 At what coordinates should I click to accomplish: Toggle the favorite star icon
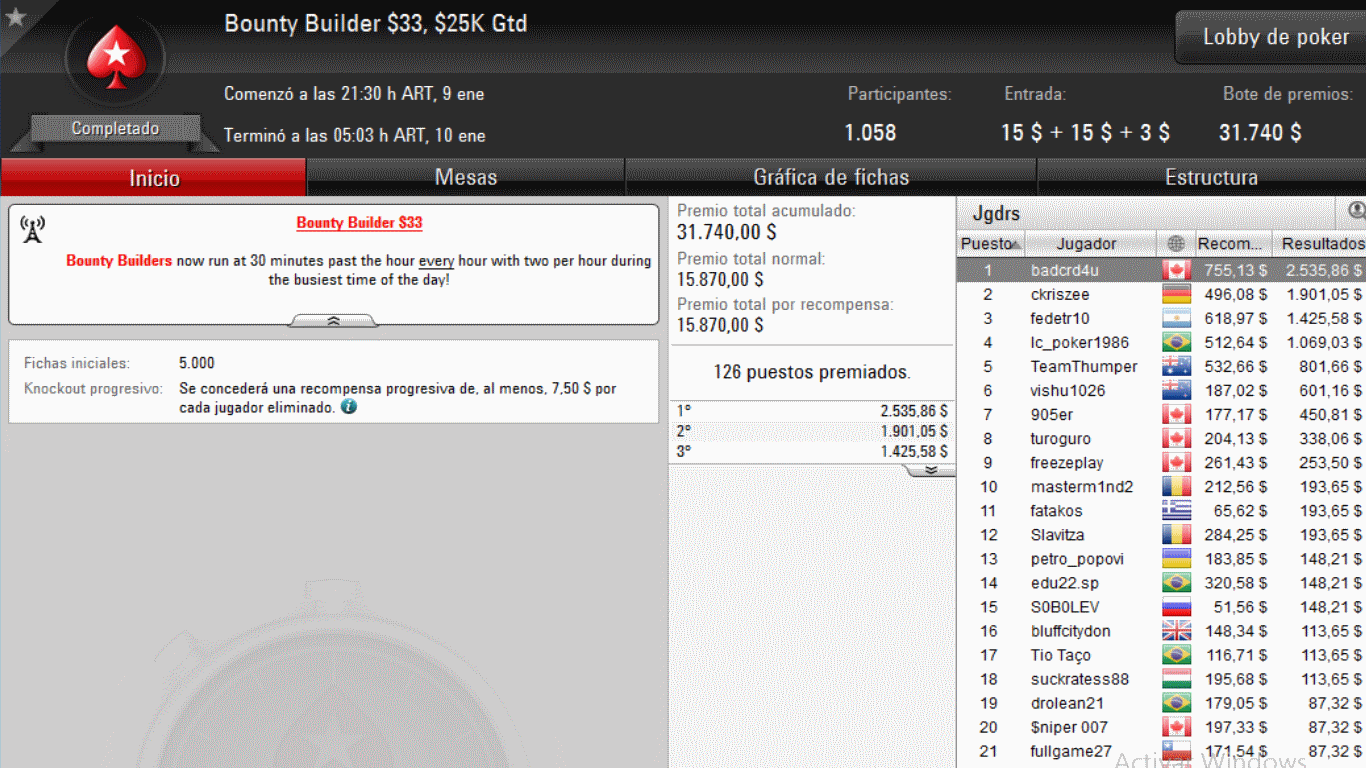click(x=15, y=16)
